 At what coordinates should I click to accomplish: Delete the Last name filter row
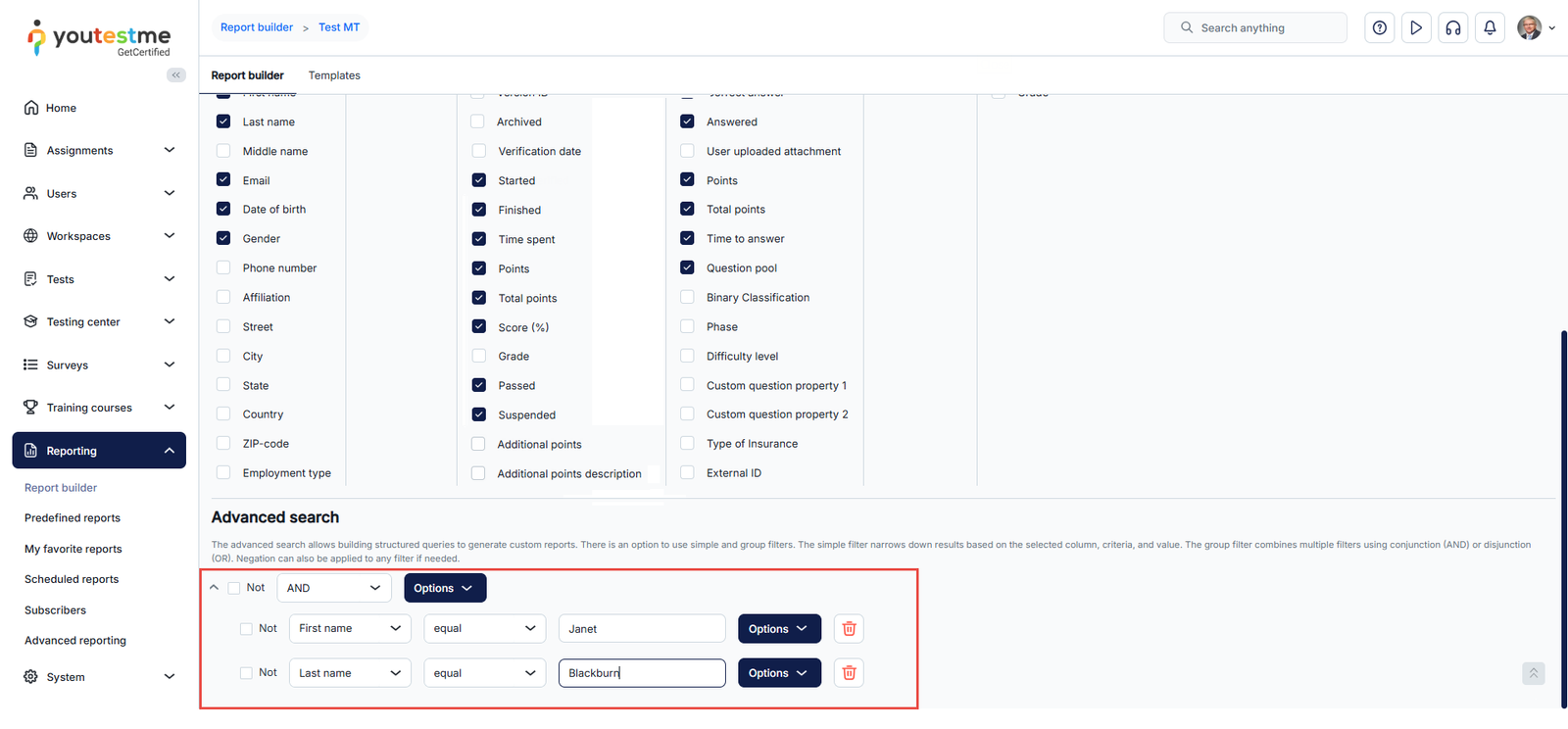849,673
